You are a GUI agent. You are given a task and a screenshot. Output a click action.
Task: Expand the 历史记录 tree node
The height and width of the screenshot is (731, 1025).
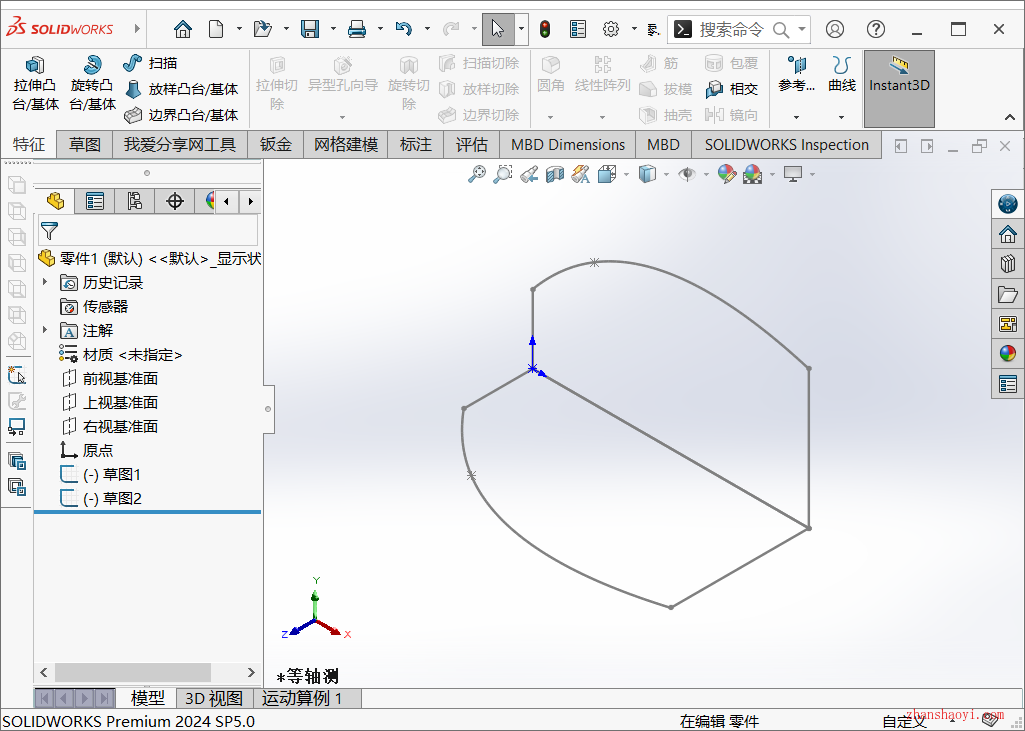[x=45, y=282]
